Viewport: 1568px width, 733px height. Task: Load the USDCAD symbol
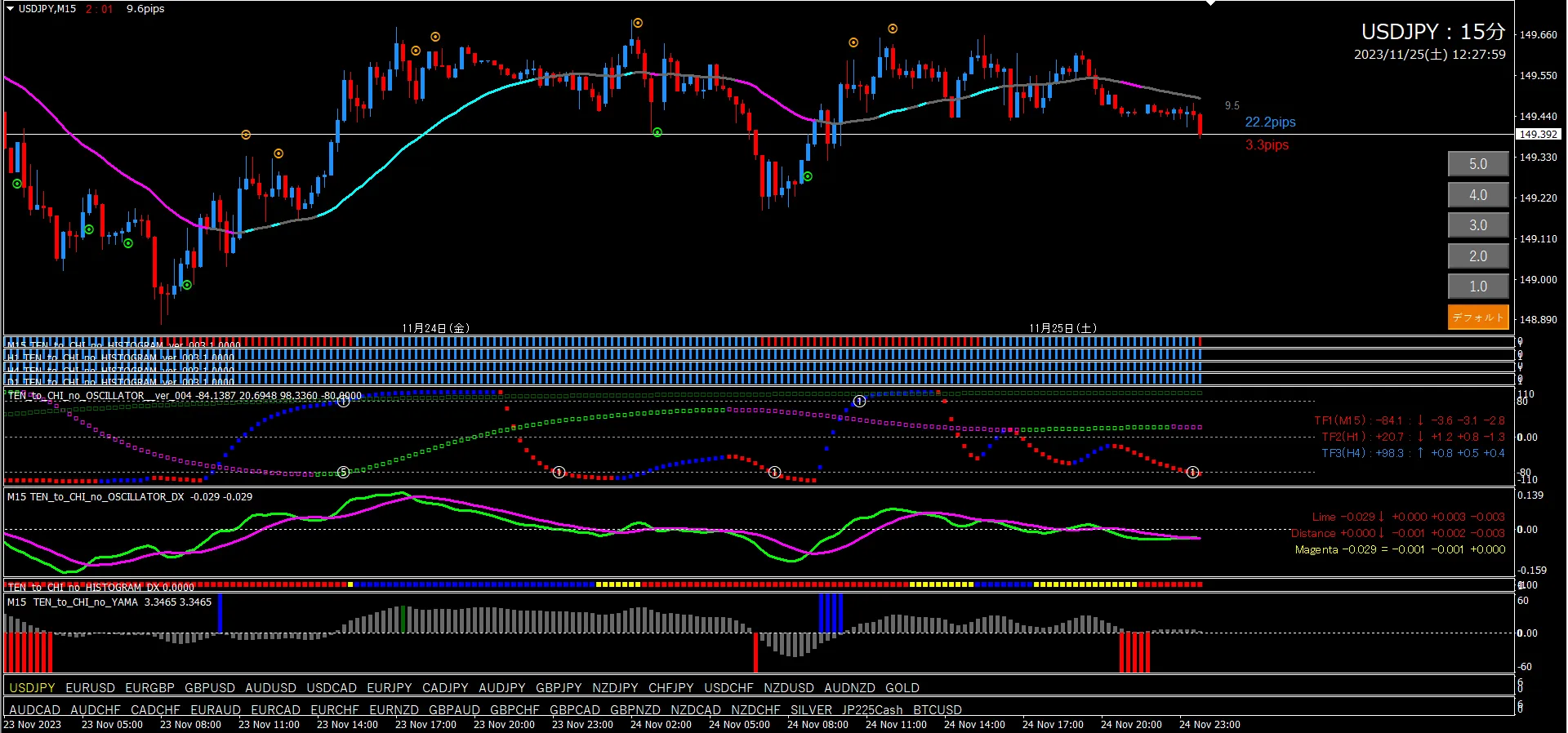click(x=332, y=688)
